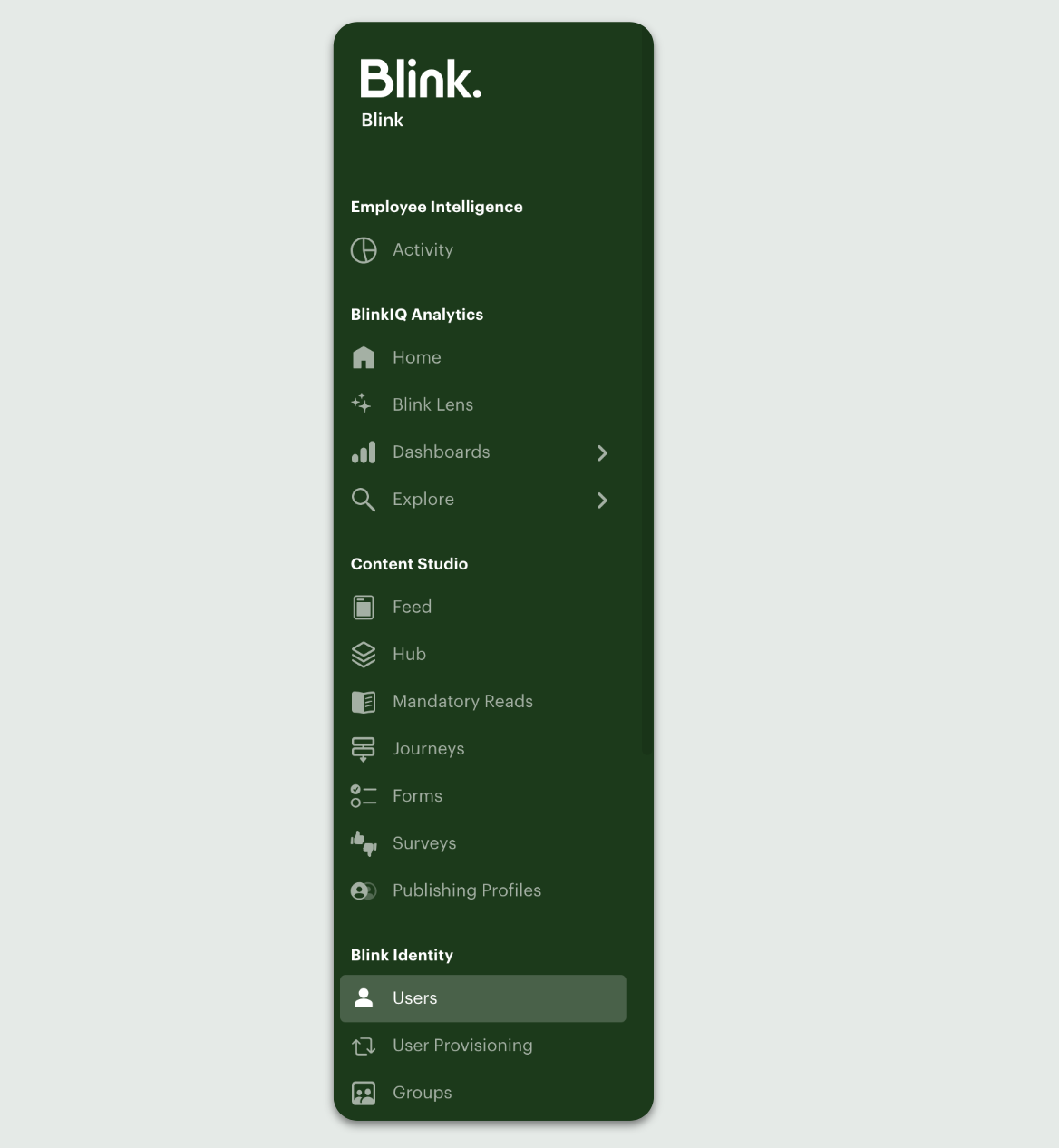Expand the Dashboards chevron arrow
Screen dimensions: 1059x1148
[x=602, y=452]
